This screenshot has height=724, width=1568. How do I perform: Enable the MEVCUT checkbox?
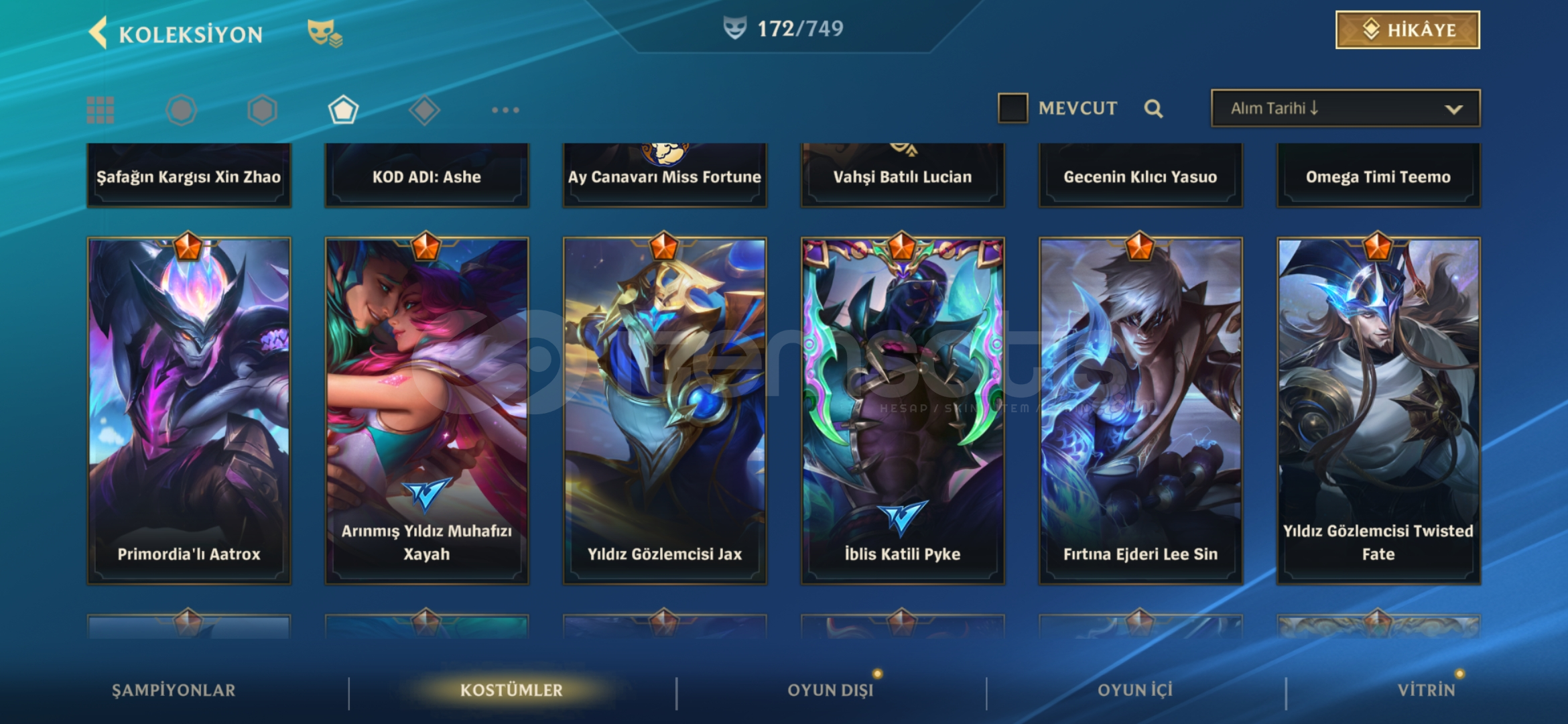click(1012, 108)
